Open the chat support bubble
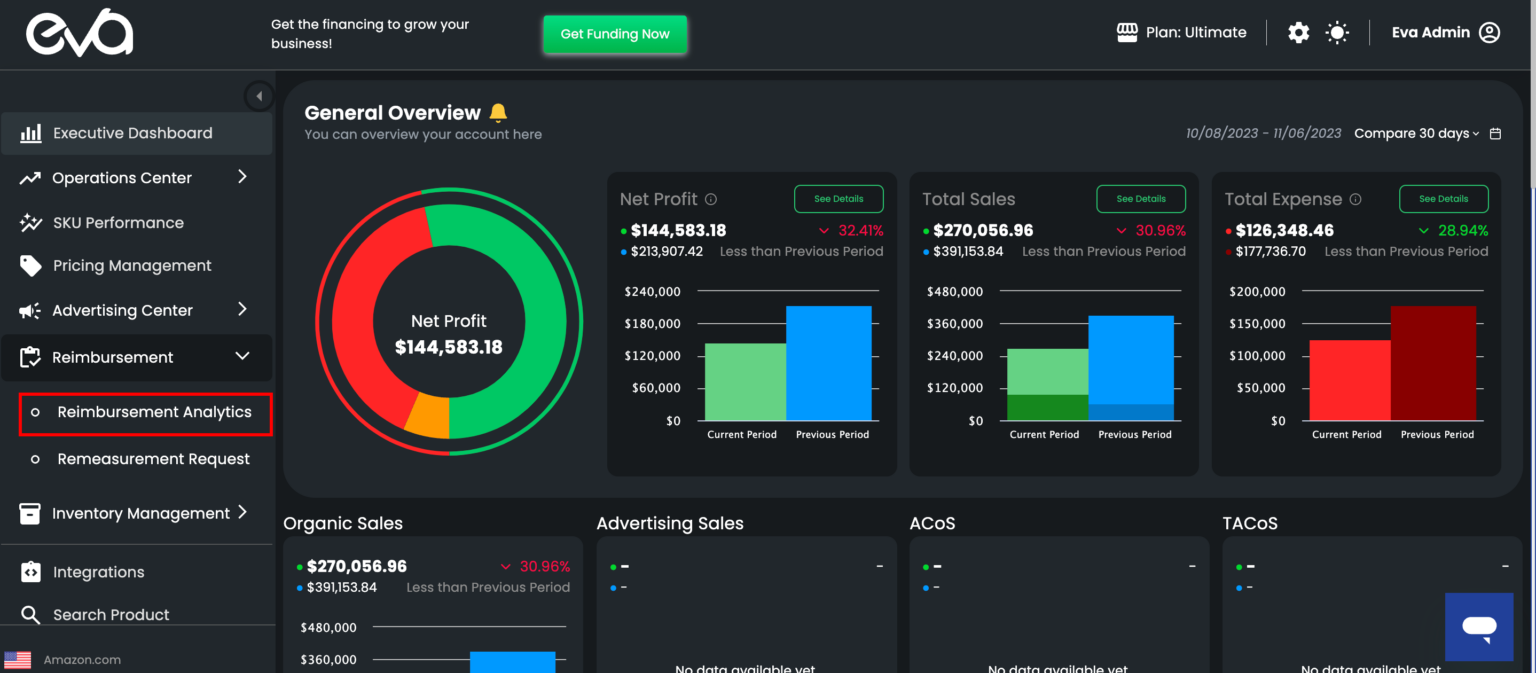Viewport: 1536px width, 673px height. [x=1479, y=627]
